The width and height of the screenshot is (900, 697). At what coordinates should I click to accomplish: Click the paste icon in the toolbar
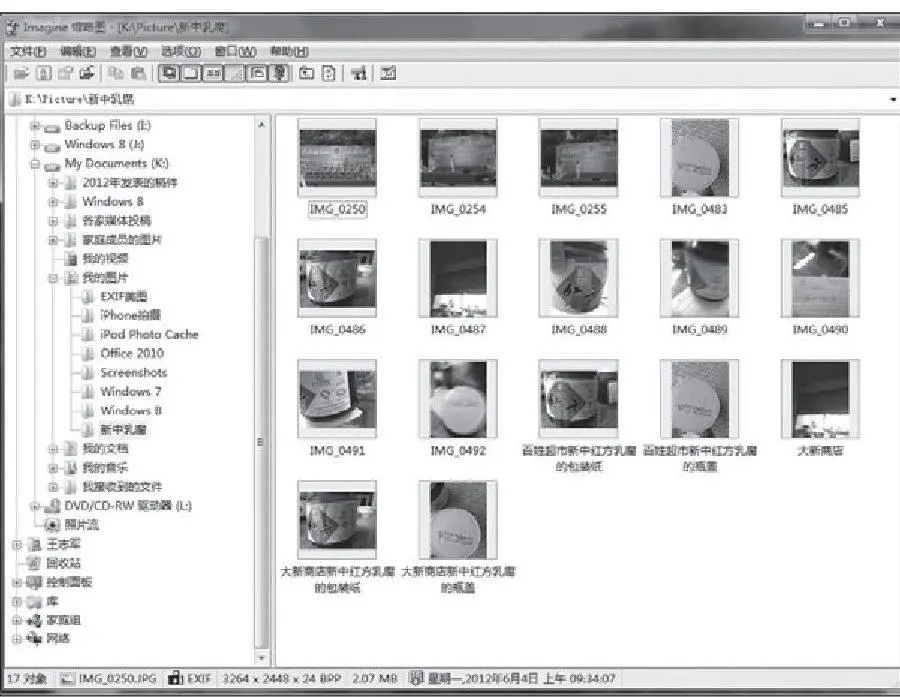(136, 73)
